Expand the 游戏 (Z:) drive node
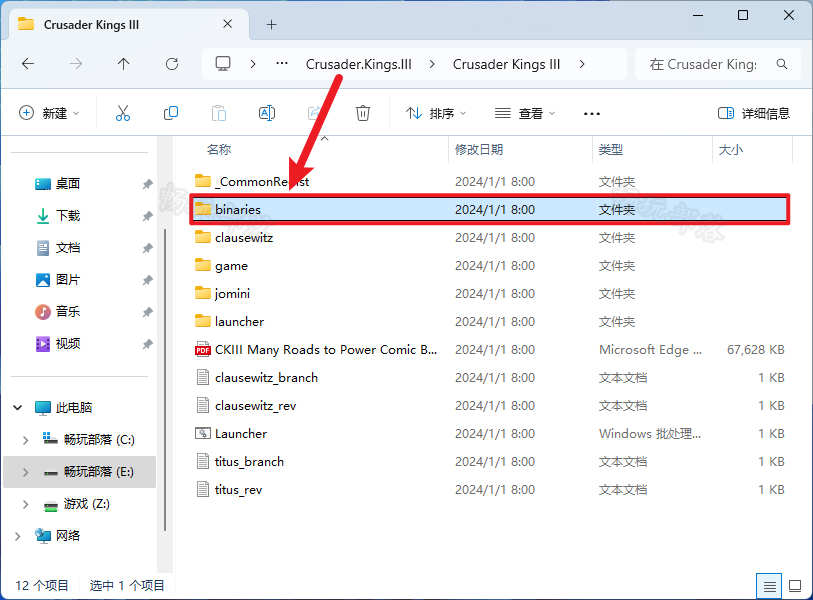The height and width of the screenshot is (600, 813). click(25, 504)
